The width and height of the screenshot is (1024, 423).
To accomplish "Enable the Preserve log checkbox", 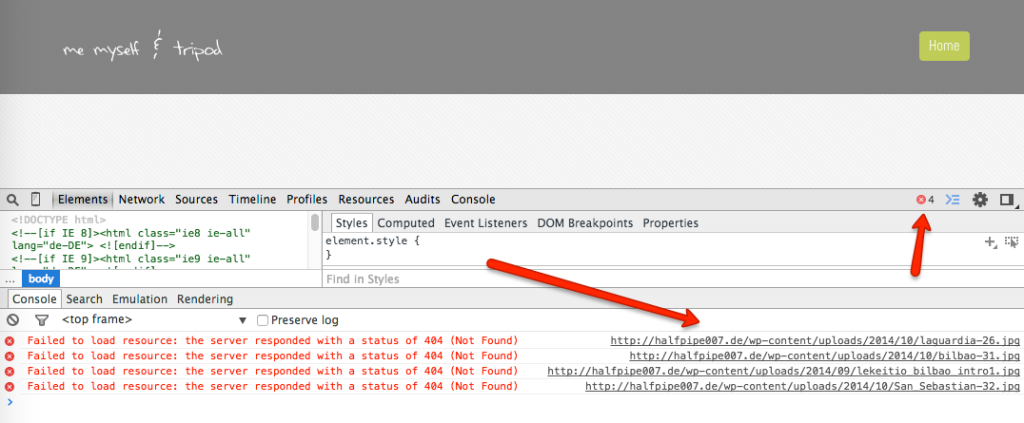I will (263, 321).
